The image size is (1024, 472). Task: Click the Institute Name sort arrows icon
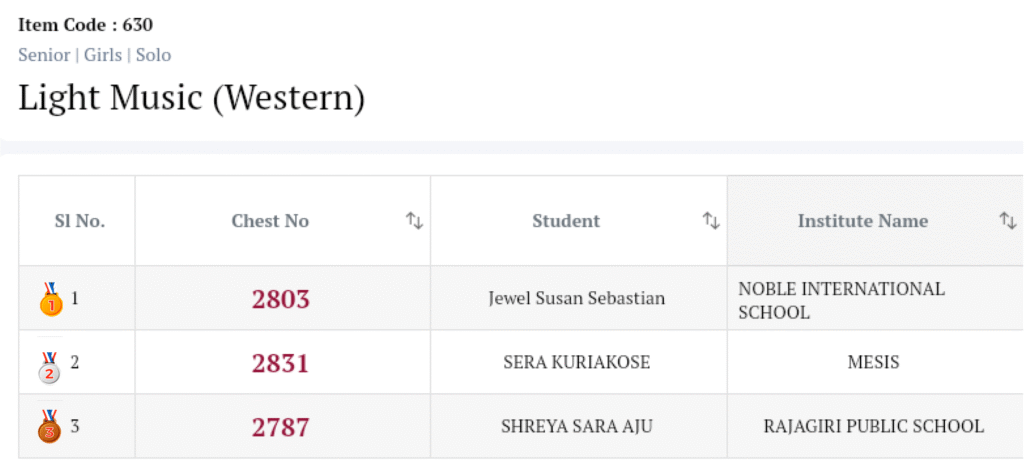click(x=1008, y=221)
